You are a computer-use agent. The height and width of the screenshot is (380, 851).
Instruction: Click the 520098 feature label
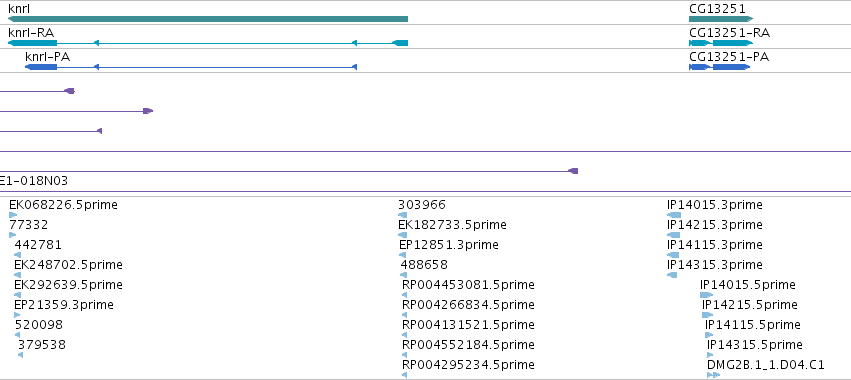[39, 325]
